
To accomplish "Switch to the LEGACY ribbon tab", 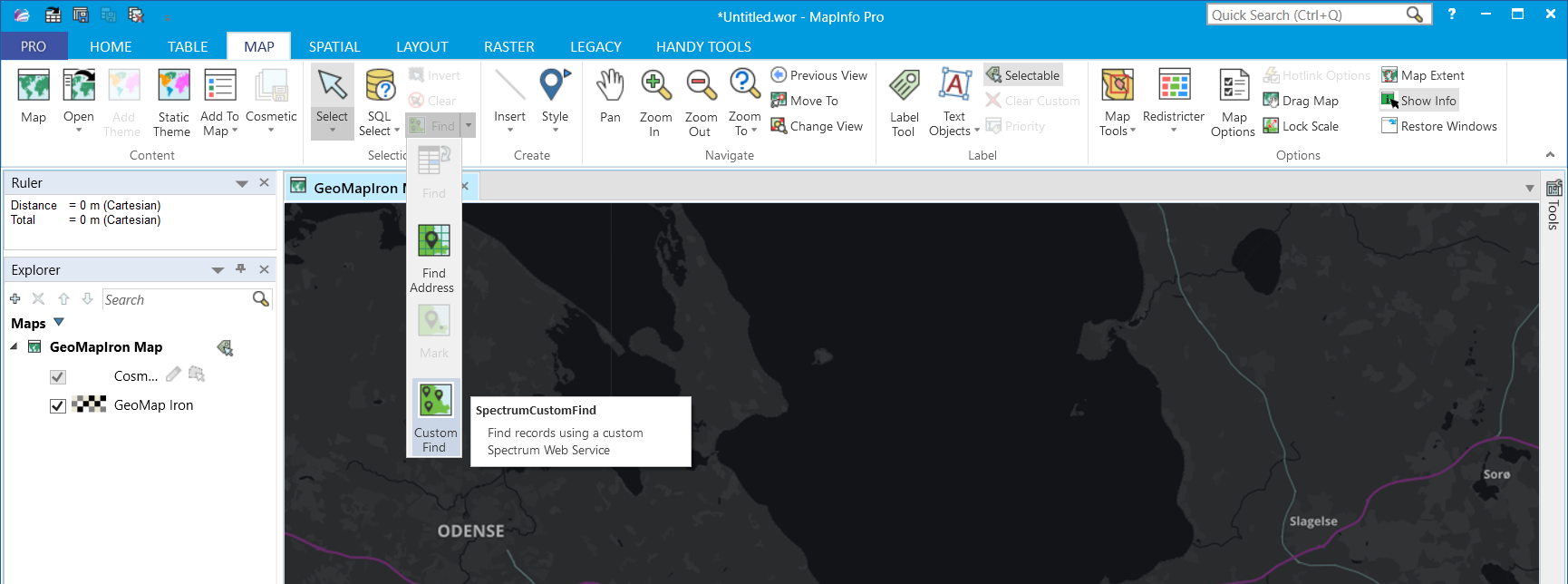I will [595, 46].
